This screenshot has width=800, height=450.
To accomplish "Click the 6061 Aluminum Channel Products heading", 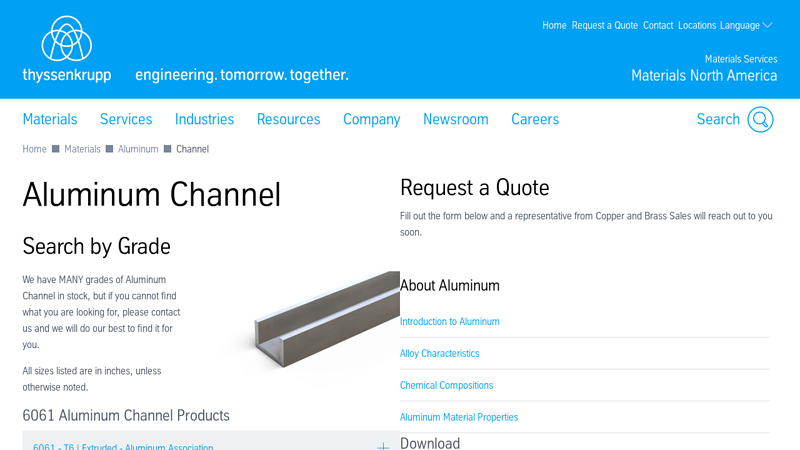I will coord(126,415).
